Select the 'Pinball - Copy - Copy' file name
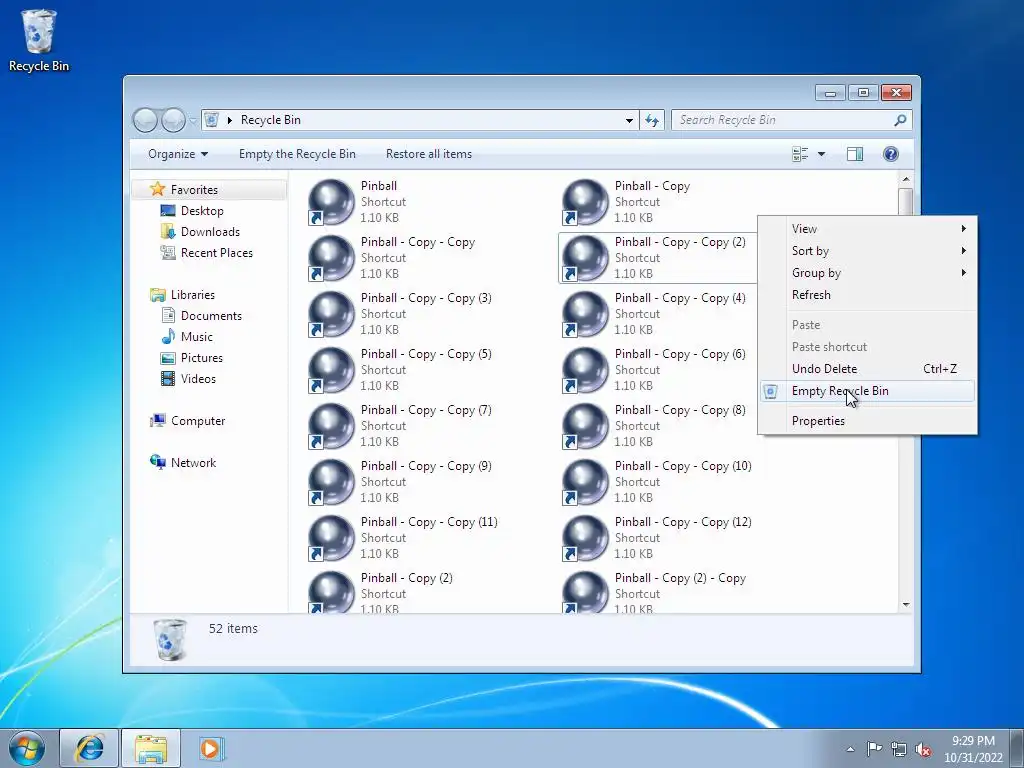Screen dimensions: 1024x768 pyautogui.click(x=418, y=242)
